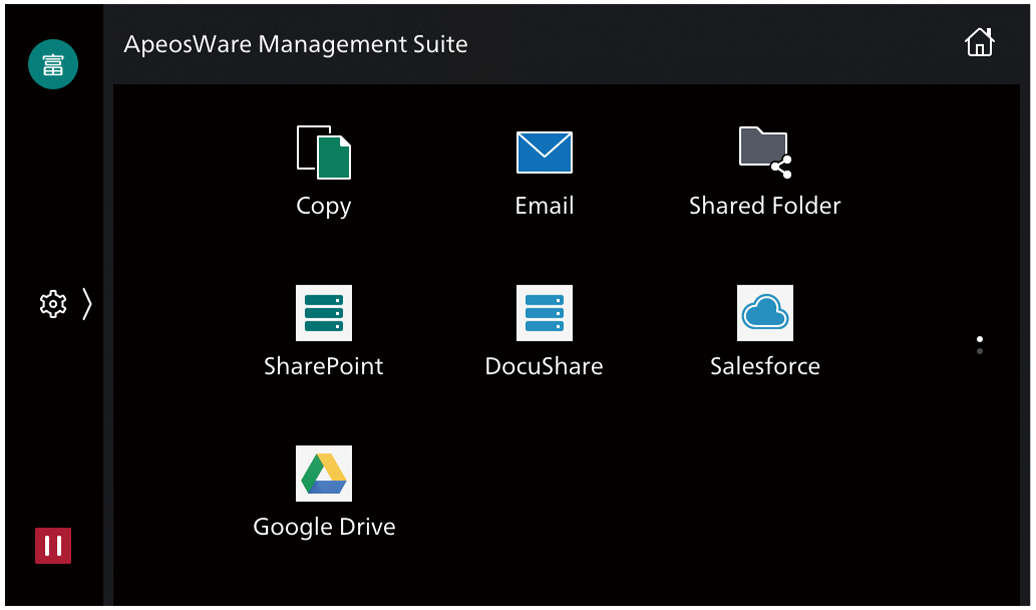The height and width of the screenshot is (610, 1036).
Task: Launch the SharePoint server icon
Action: [324, 313]
